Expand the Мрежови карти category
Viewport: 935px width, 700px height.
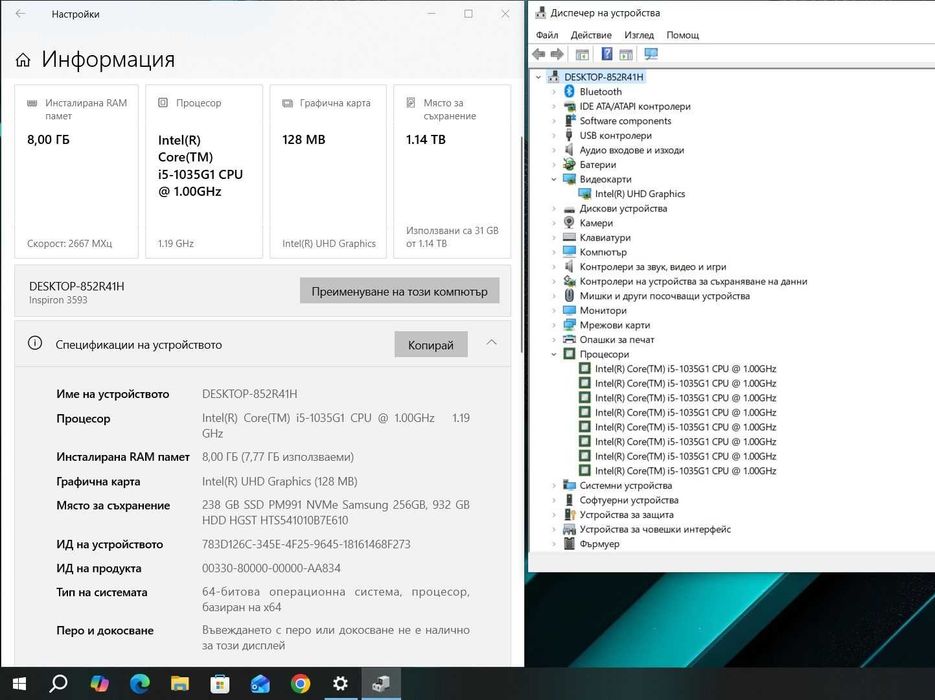click(553, 325)
